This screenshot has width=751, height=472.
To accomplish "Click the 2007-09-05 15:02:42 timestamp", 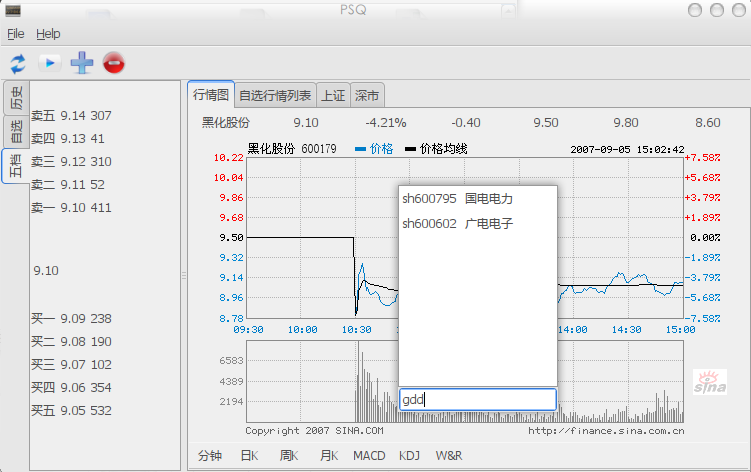I will click(627, 150).
